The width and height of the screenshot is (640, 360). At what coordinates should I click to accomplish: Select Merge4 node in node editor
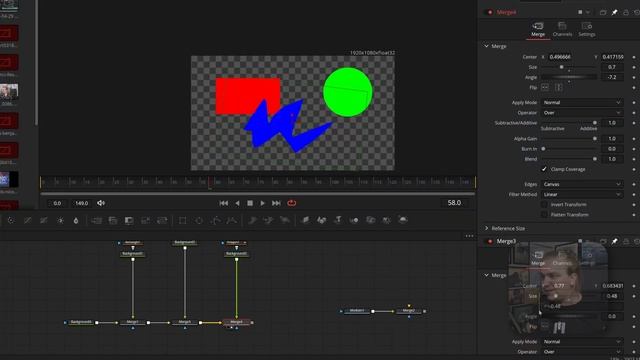point(237,322)
